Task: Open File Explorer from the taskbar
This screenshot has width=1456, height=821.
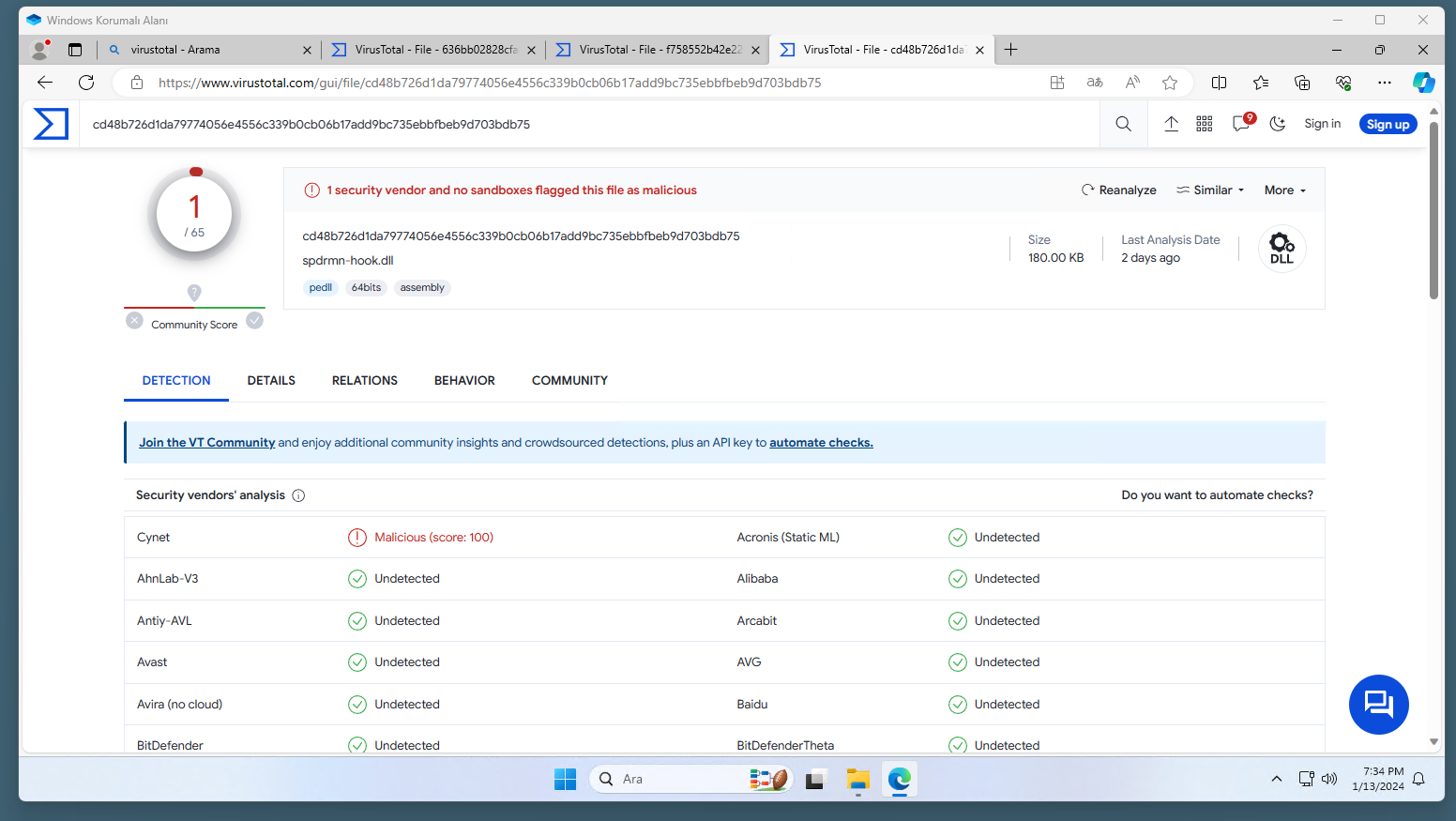Action: tap(857, 779)
